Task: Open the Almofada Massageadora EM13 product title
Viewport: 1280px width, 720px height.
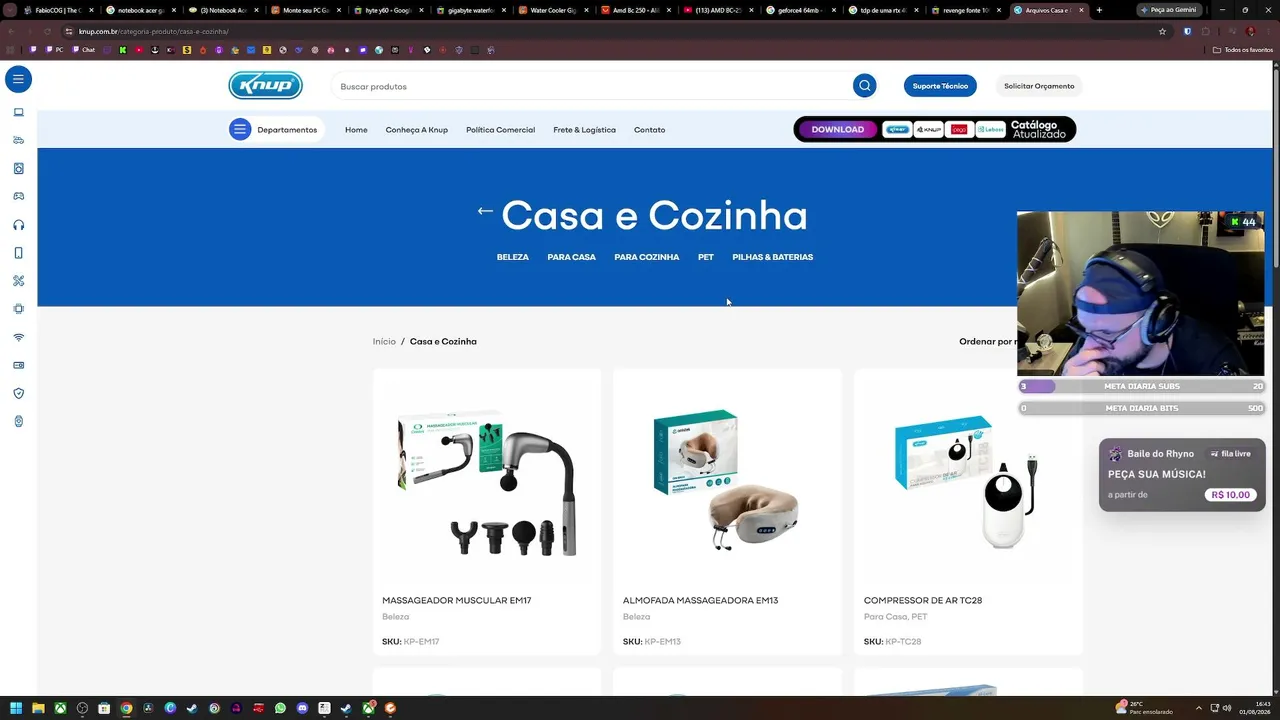Action: (700, 600)
